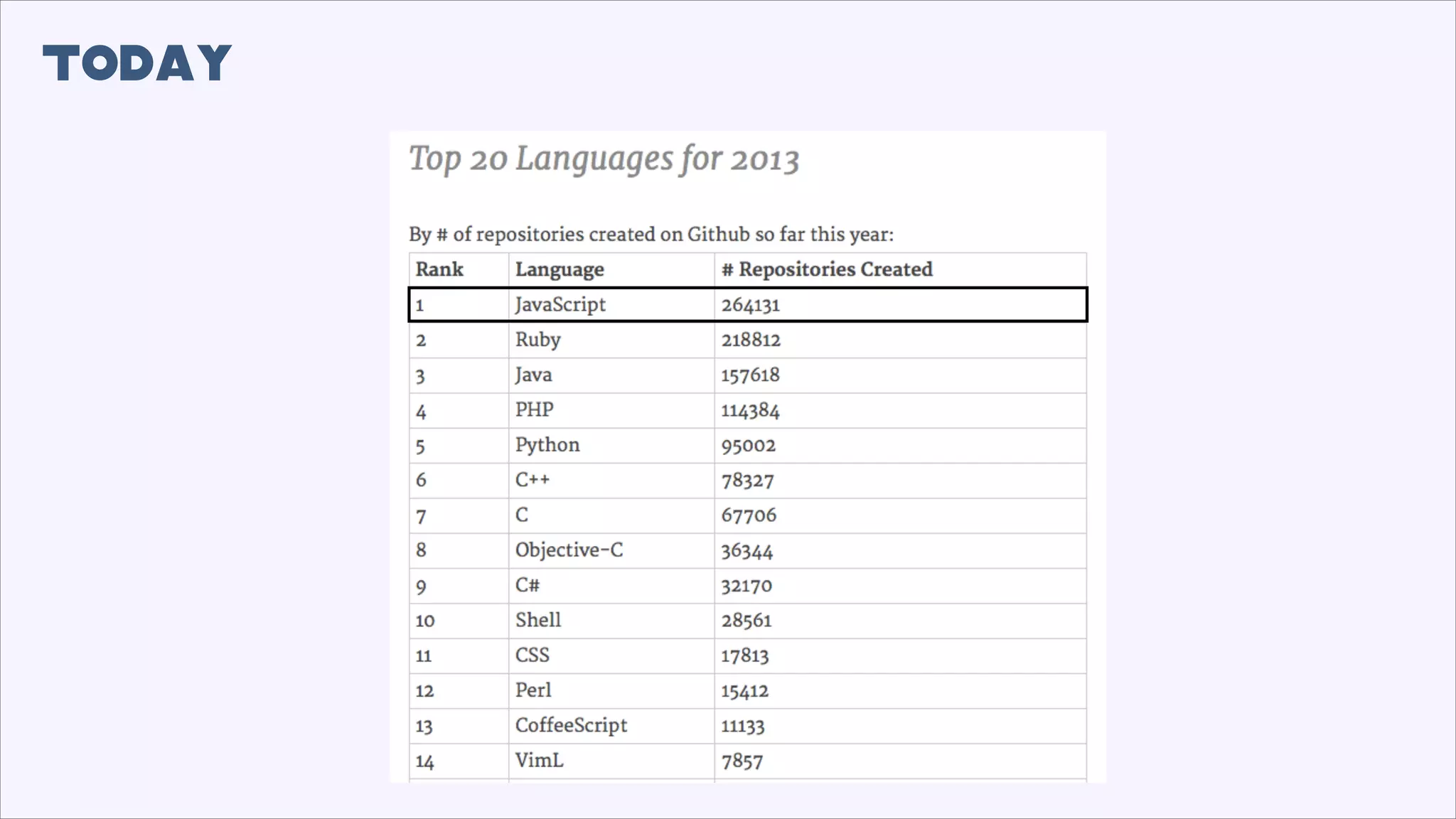Click the VimL language cell
1456x819 pixels.
[x=539, y=761]
